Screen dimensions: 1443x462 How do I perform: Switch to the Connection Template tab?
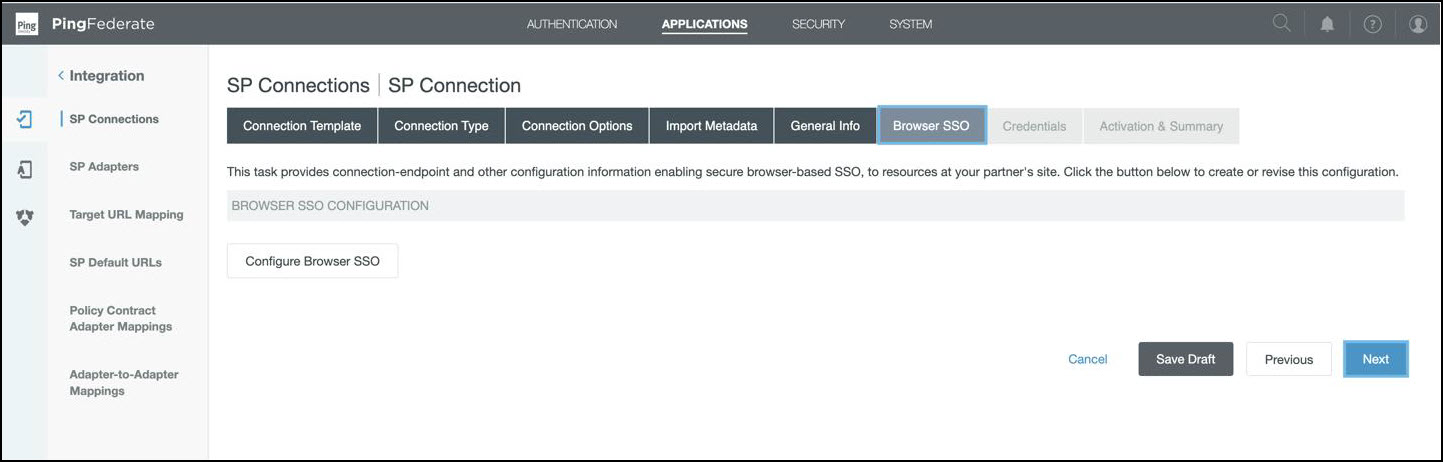click(x=302, y=126)
